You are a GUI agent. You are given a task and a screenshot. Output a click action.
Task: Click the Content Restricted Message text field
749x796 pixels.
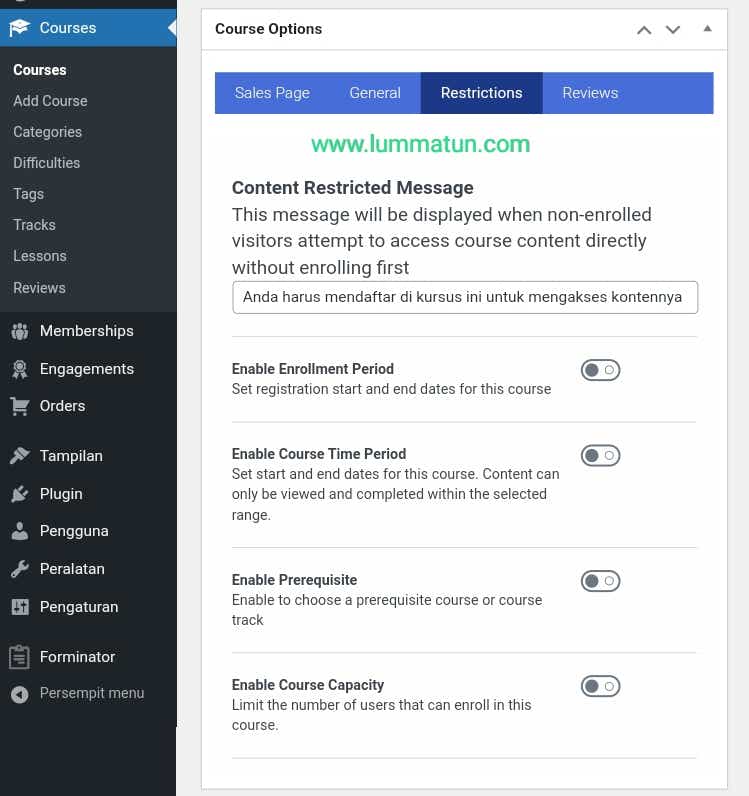(464, 297)
